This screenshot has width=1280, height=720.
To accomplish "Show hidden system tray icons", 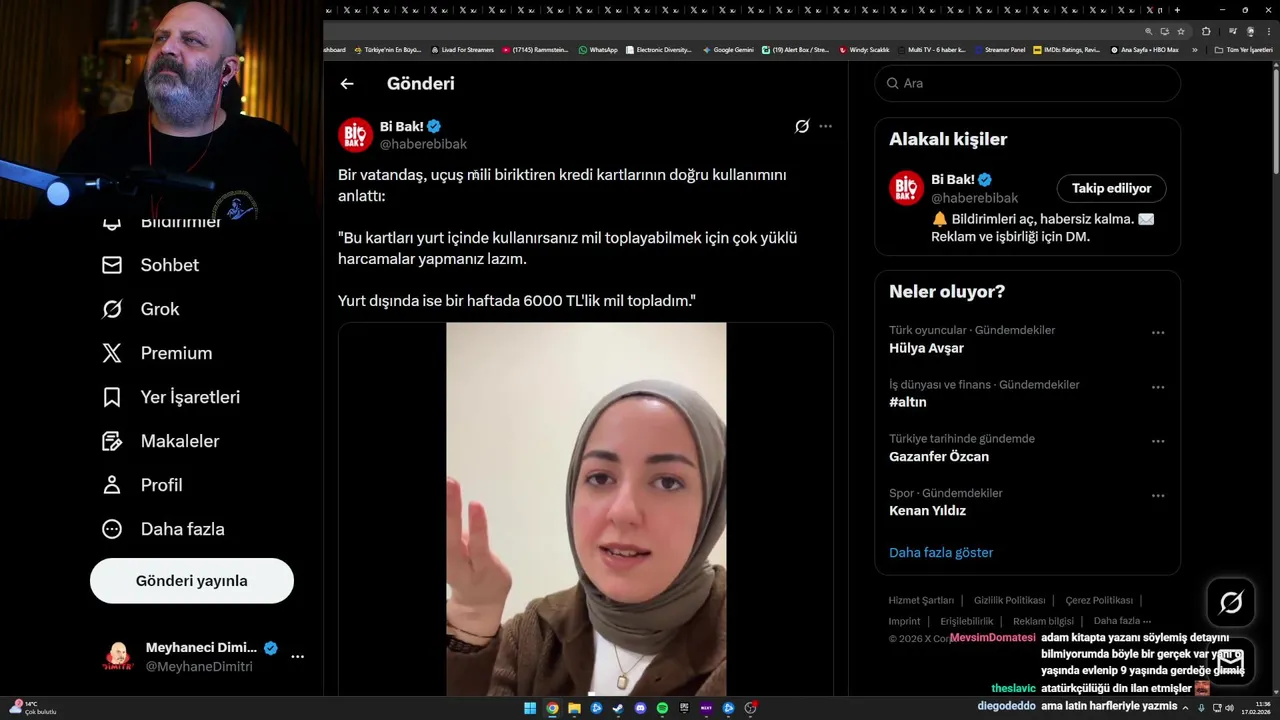I will pos(1187,707).
